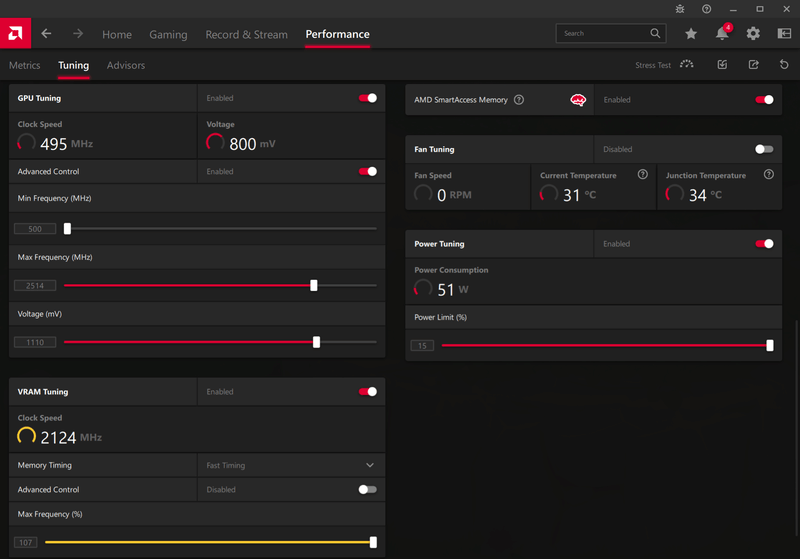Click the page vertical scrollbar
Screen dimensions: 800x559
tap(797, 428)
